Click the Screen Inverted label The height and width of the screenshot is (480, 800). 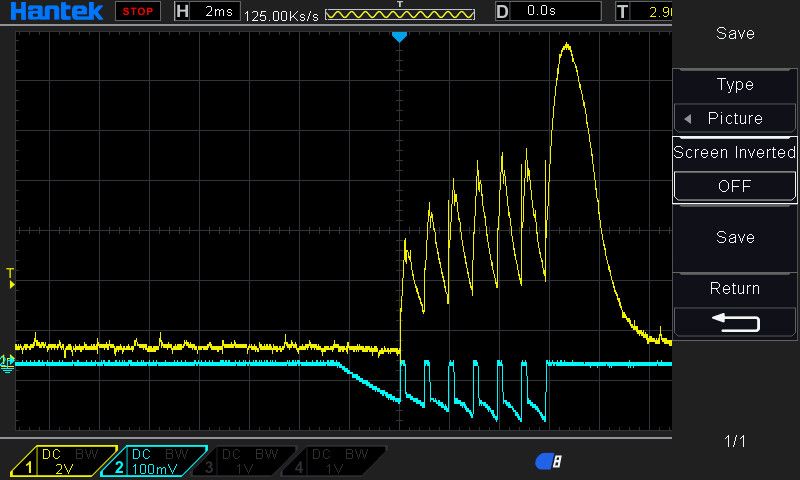point(735,152)
